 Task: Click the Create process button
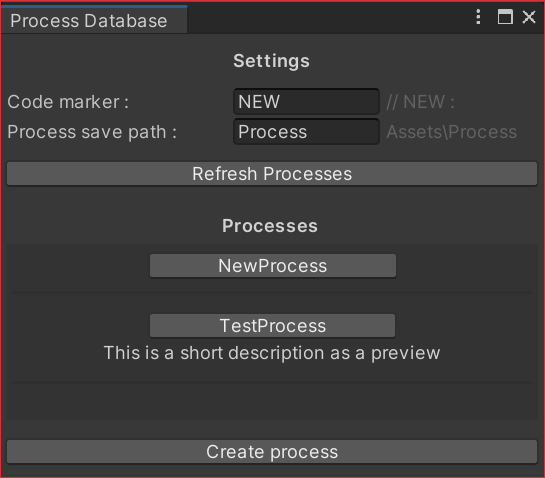click(x=272, y=452)
